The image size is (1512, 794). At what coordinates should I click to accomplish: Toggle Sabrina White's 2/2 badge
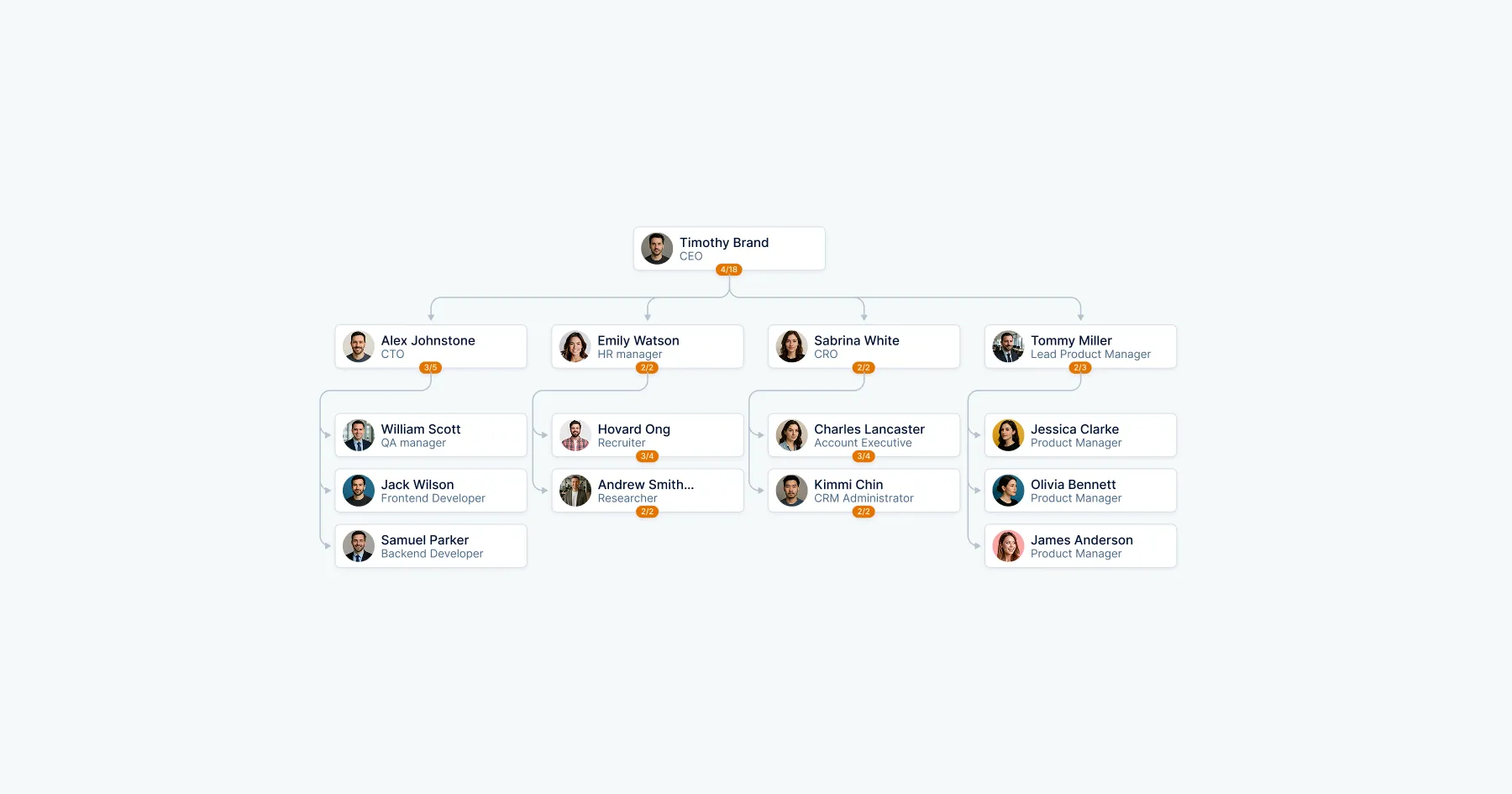864,367
